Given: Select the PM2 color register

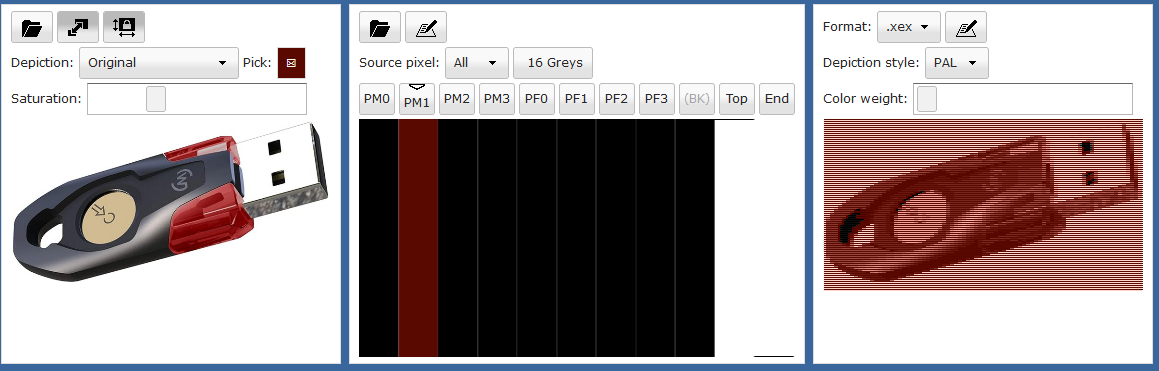Looking at the screenshot, I should (x=457, y=99).
